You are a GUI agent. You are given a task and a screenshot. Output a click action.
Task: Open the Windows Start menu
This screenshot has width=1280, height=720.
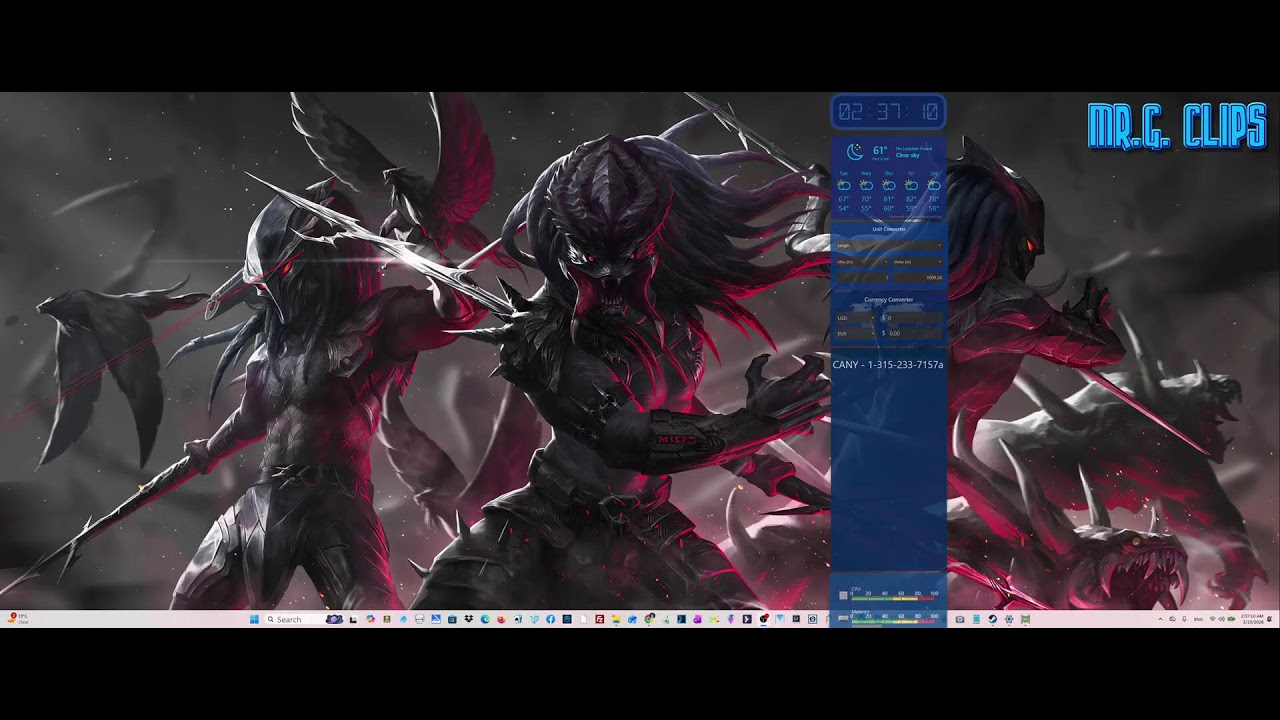tap(254, 619)
